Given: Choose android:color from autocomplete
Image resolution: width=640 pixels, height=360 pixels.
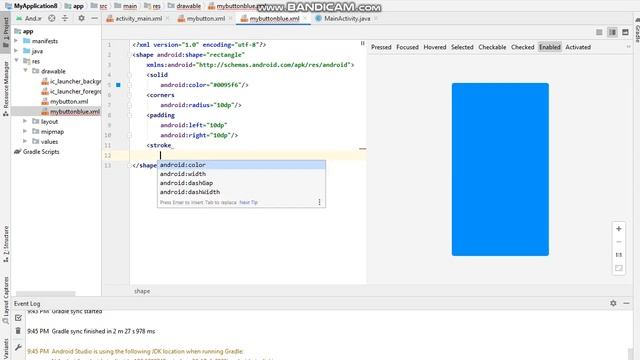Looking at the screenshot, I should pyautogui.click(x=241, y=165).
